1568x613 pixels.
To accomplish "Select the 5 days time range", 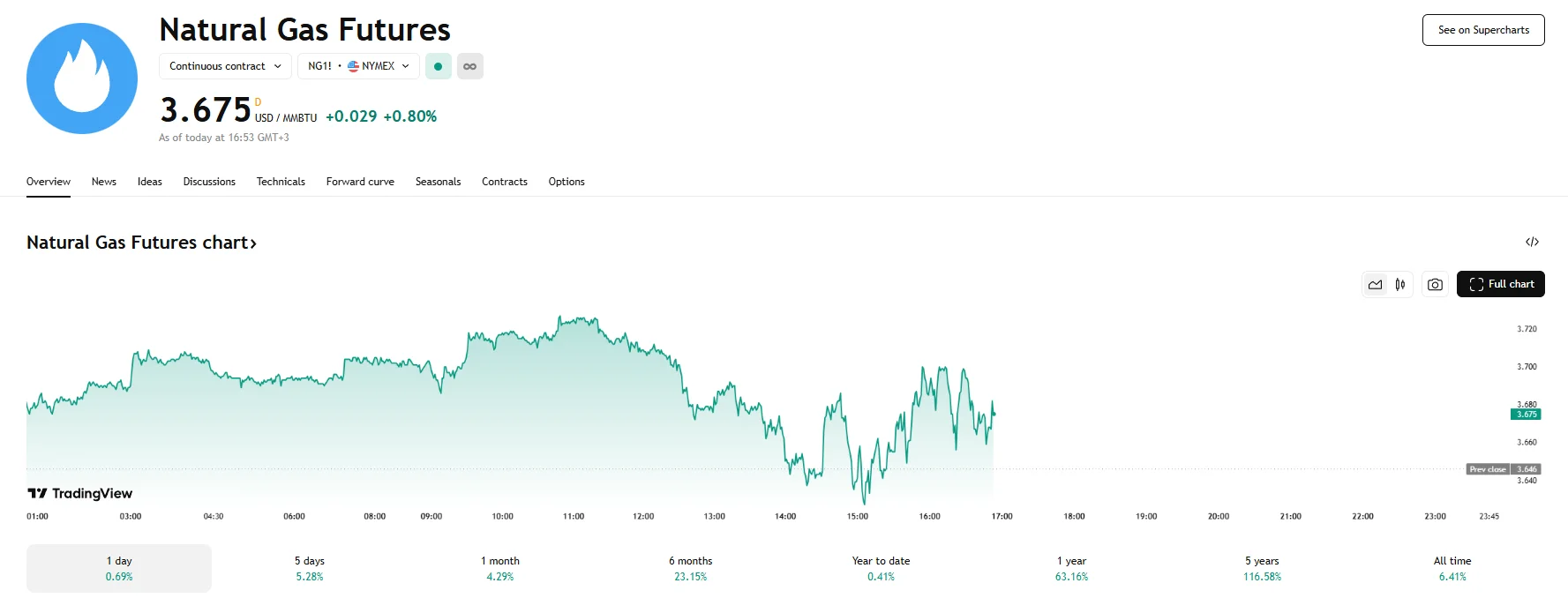I will coord(310,568).
